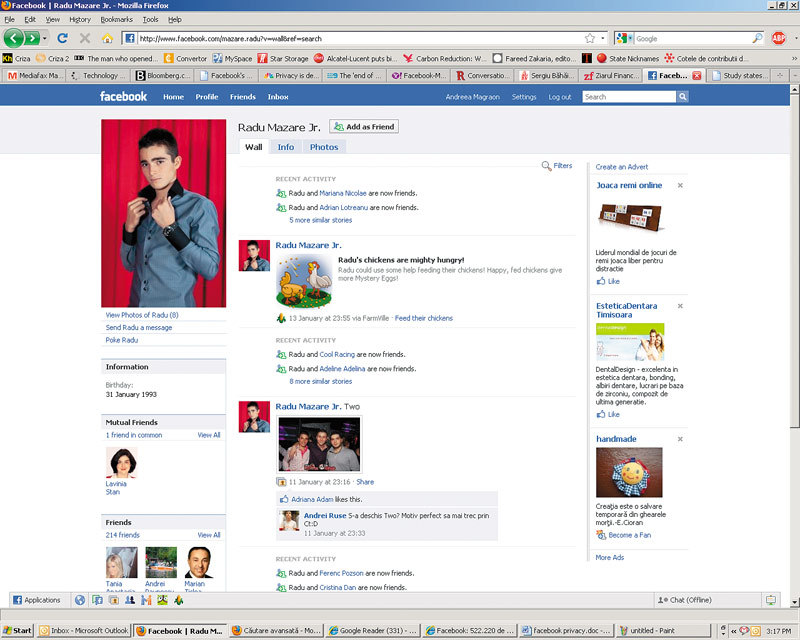Expand the URL bar history dropdown
The width and height of the screenshot is (800, 640).
click(603, 38)
